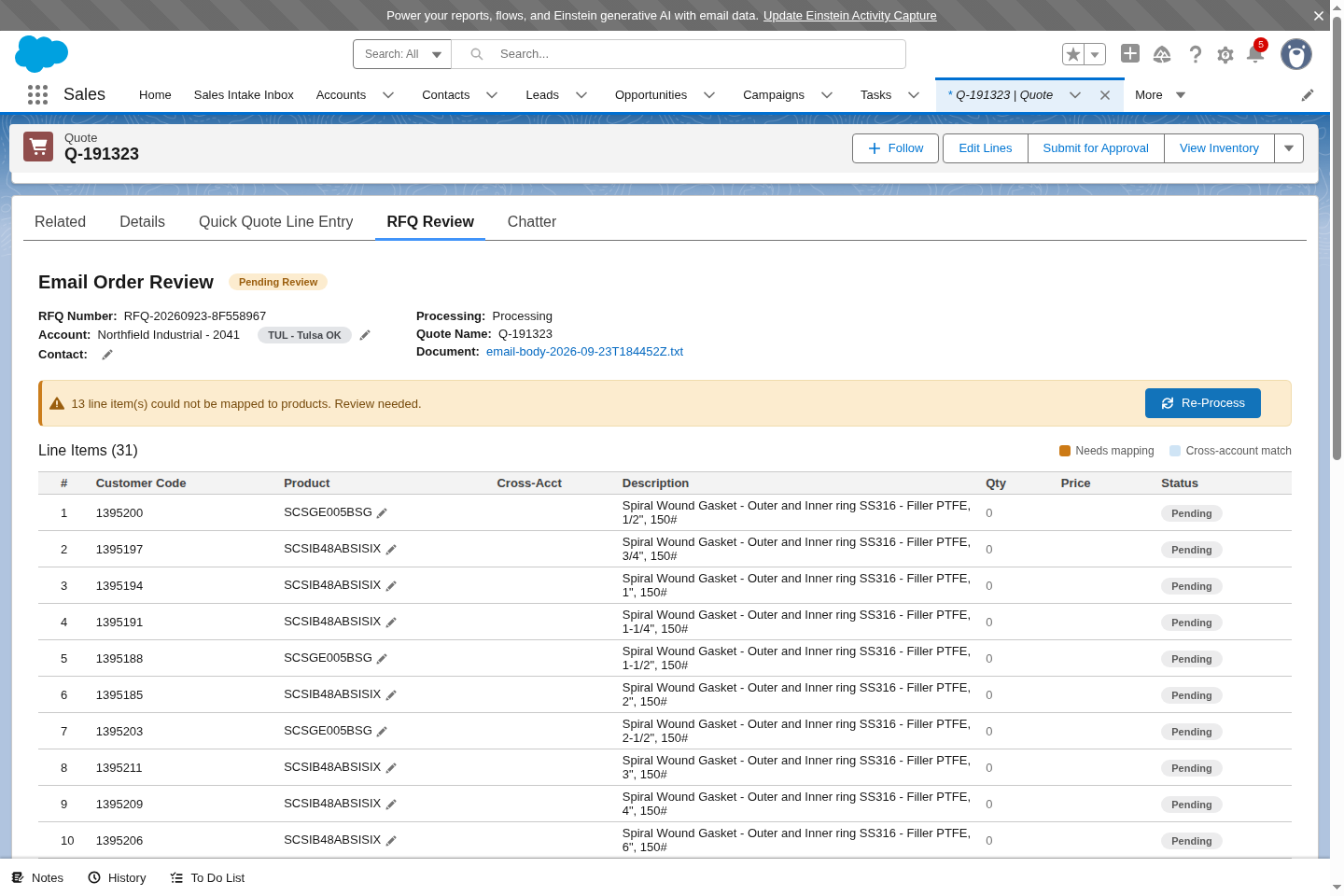Expand the Opportunities nav dropdown chevron
The height and width of the screenshot is (896, 1344).
point(709,95)
